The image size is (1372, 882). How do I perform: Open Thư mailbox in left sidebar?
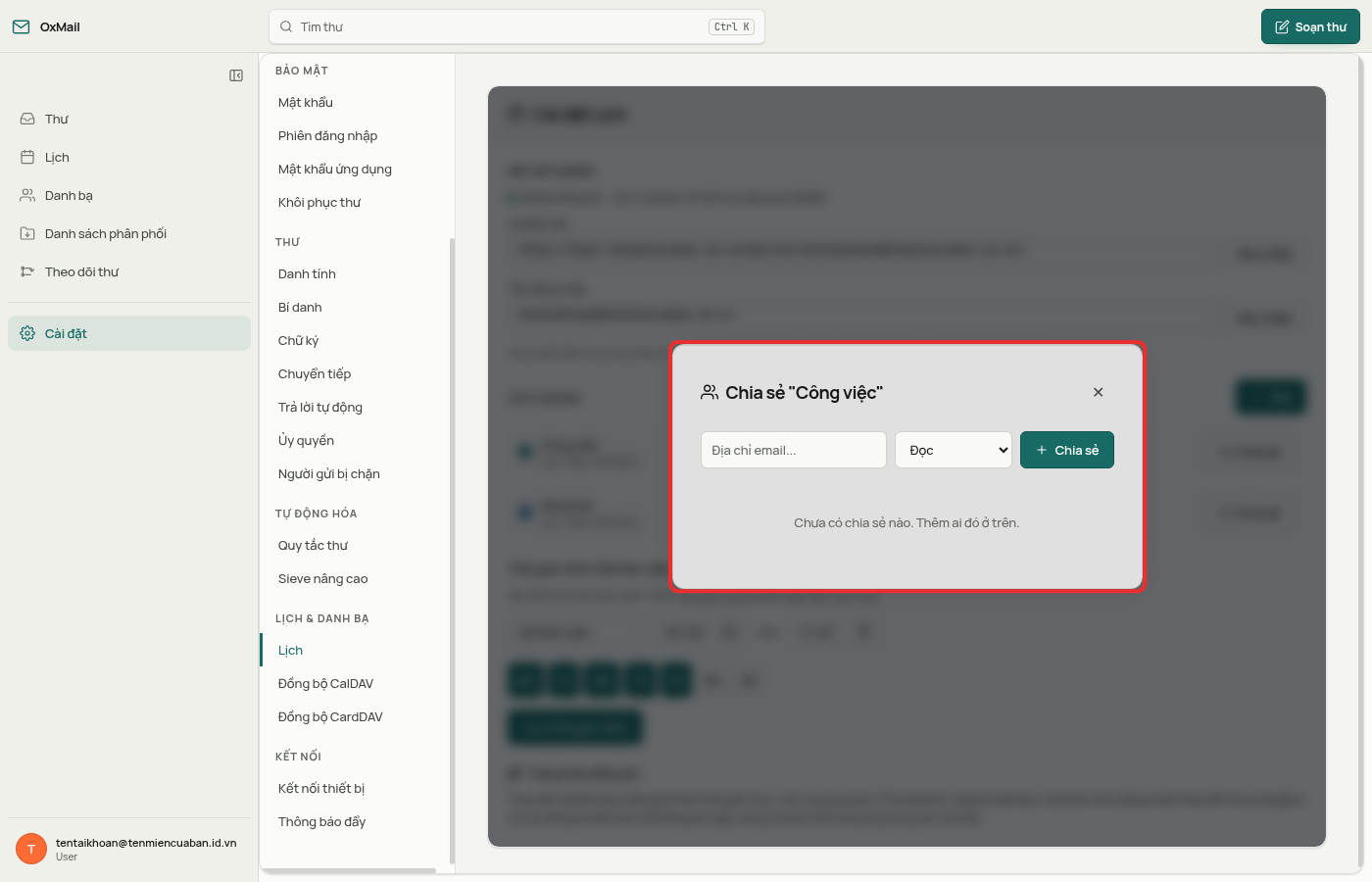point(129,119)
